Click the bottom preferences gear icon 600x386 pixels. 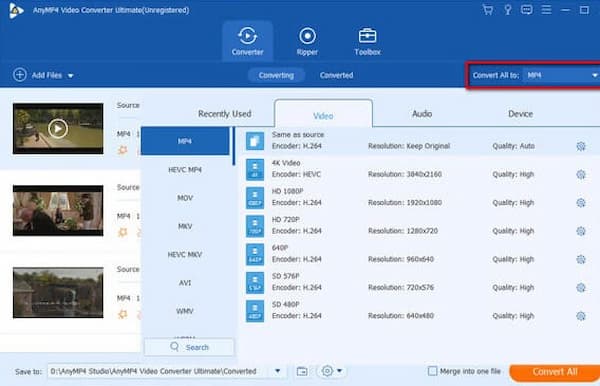(327, 371)
